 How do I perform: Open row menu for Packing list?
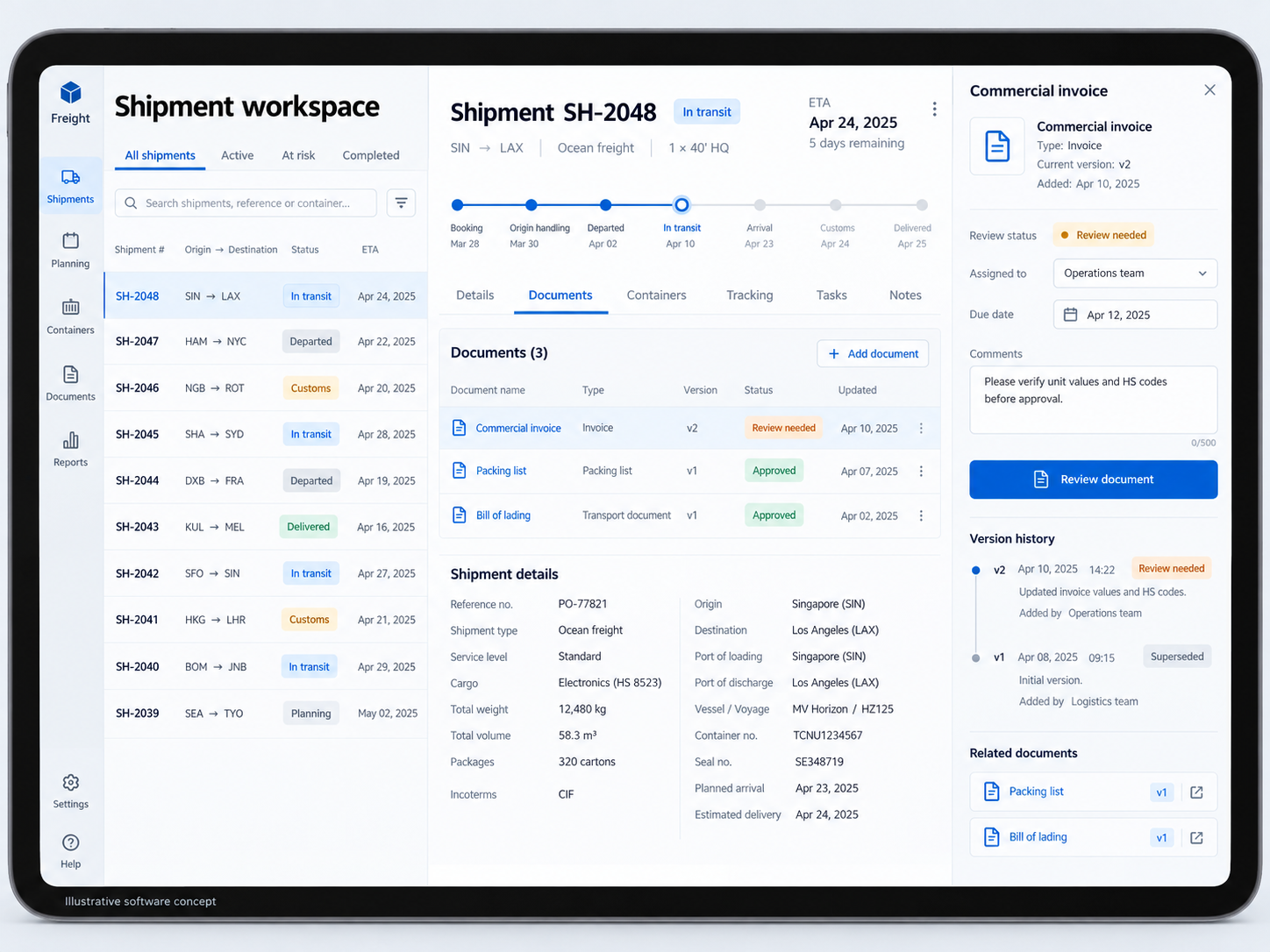tap(921, 472)
